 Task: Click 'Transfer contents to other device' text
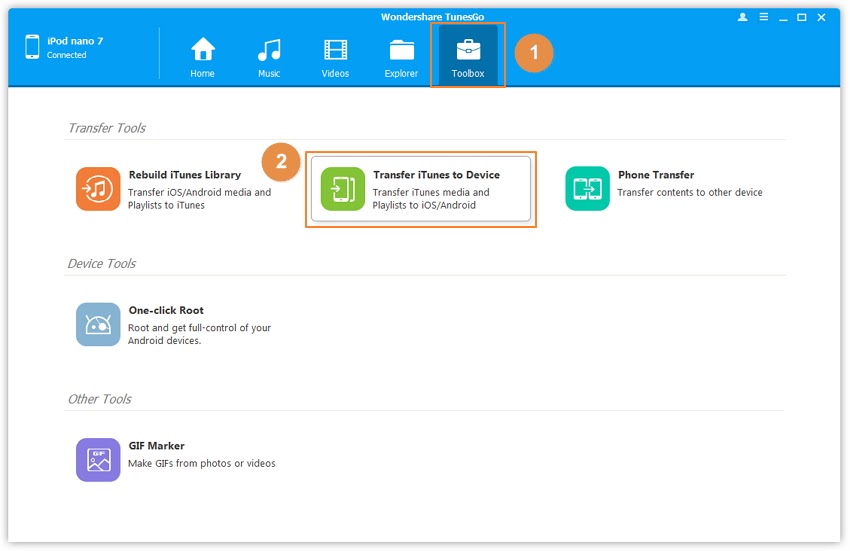690,193
